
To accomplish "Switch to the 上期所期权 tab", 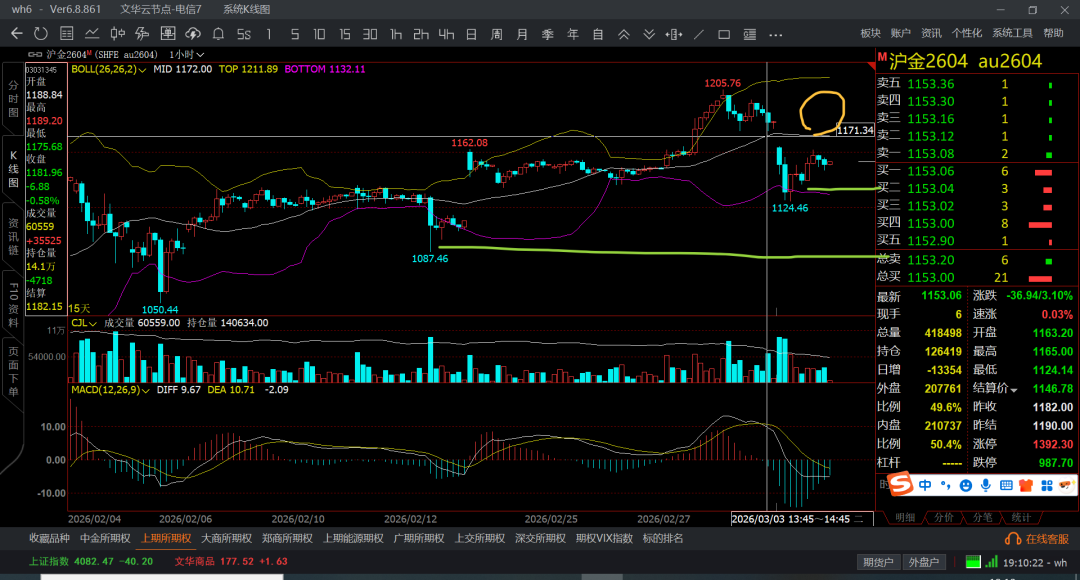I will coord(166,539).
